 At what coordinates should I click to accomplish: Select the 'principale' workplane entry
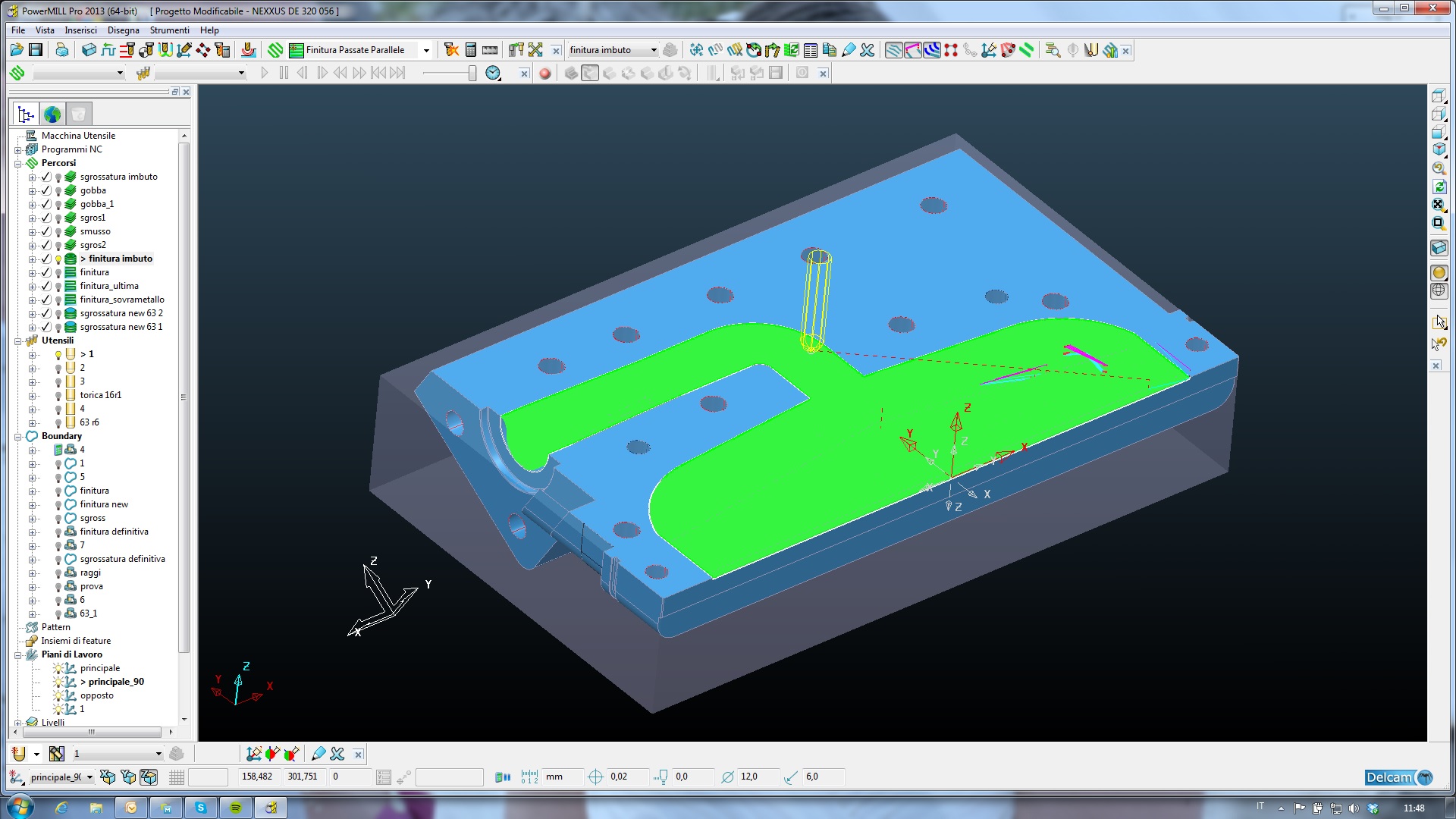click(100, 668)
